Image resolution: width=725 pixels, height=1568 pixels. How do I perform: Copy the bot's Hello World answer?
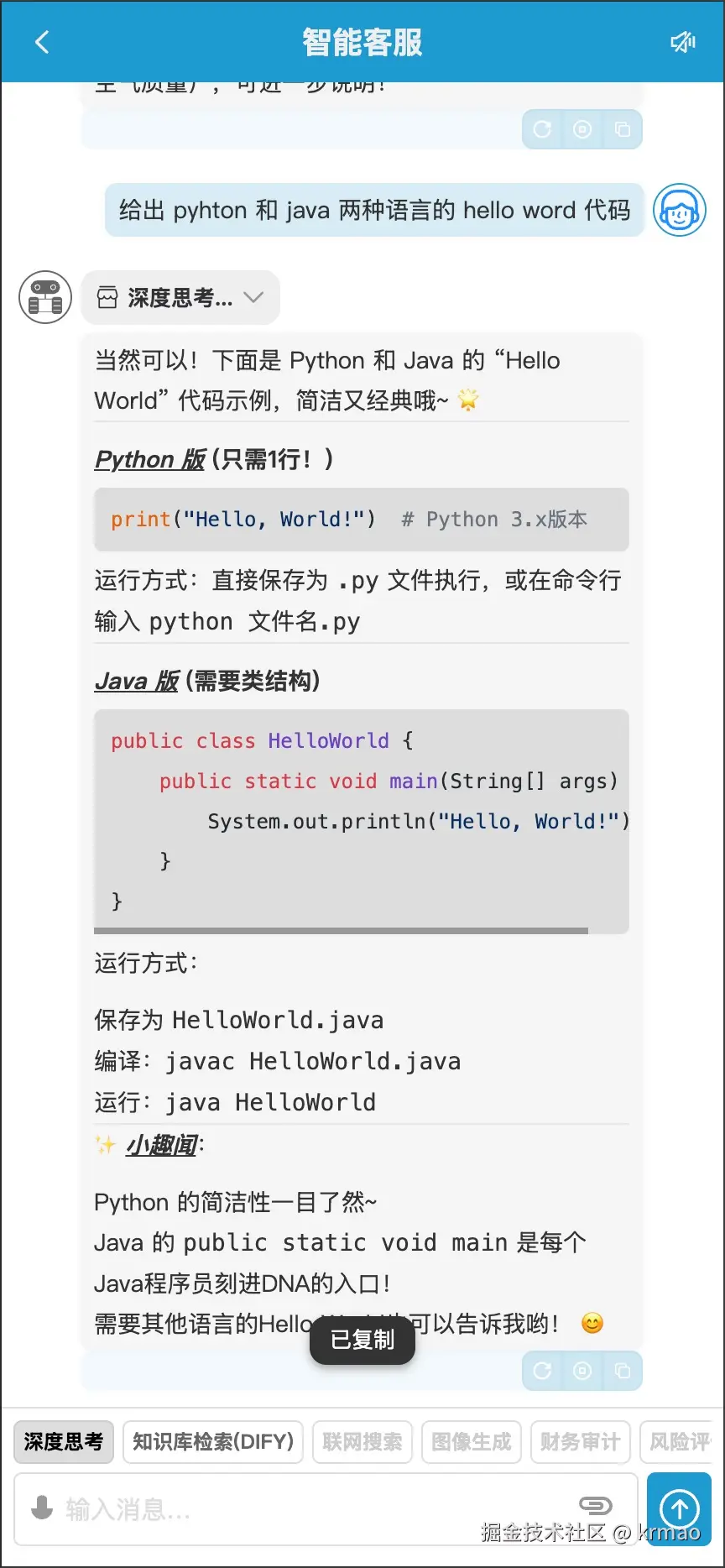pos(622,1371)
